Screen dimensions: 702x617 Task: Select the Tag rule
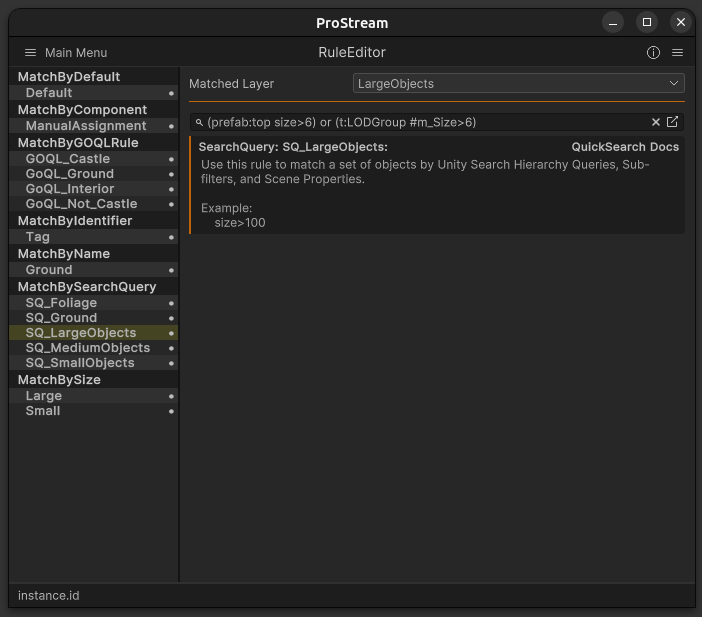[94, 237]
